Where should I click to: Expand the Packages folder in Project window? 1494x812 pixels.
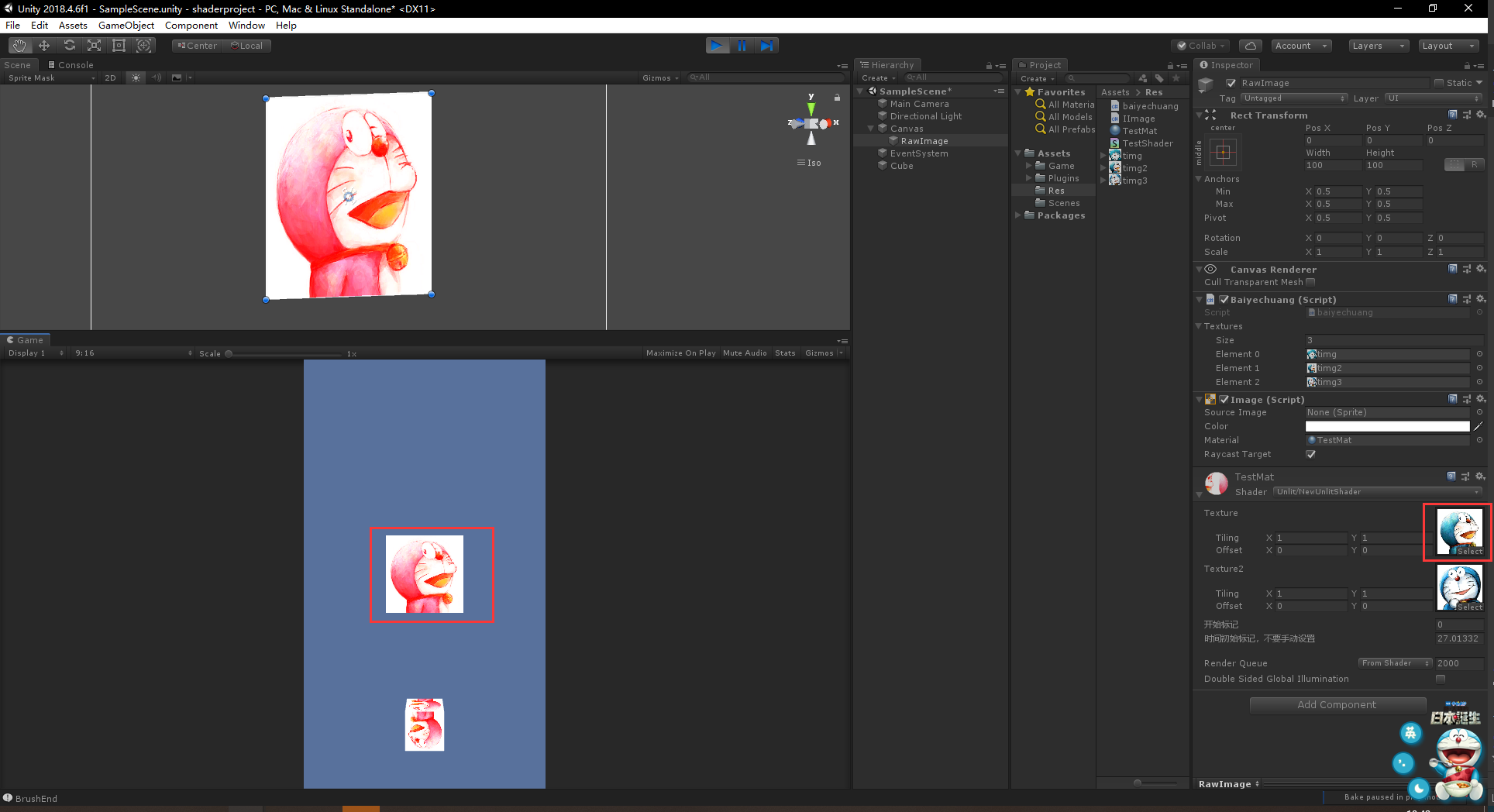click(x=1017, y=215)
